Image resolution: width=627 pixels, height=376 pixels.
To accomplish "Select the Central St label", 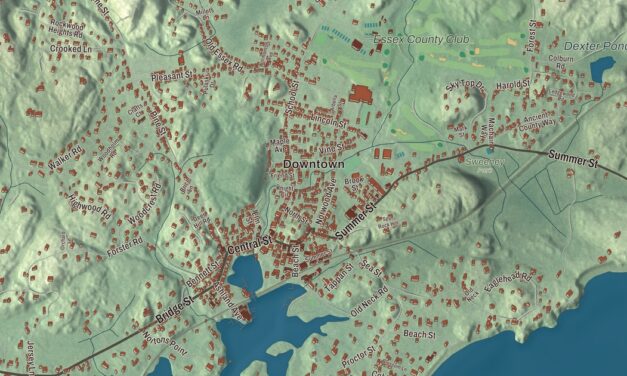I will [x=250, y=245].
